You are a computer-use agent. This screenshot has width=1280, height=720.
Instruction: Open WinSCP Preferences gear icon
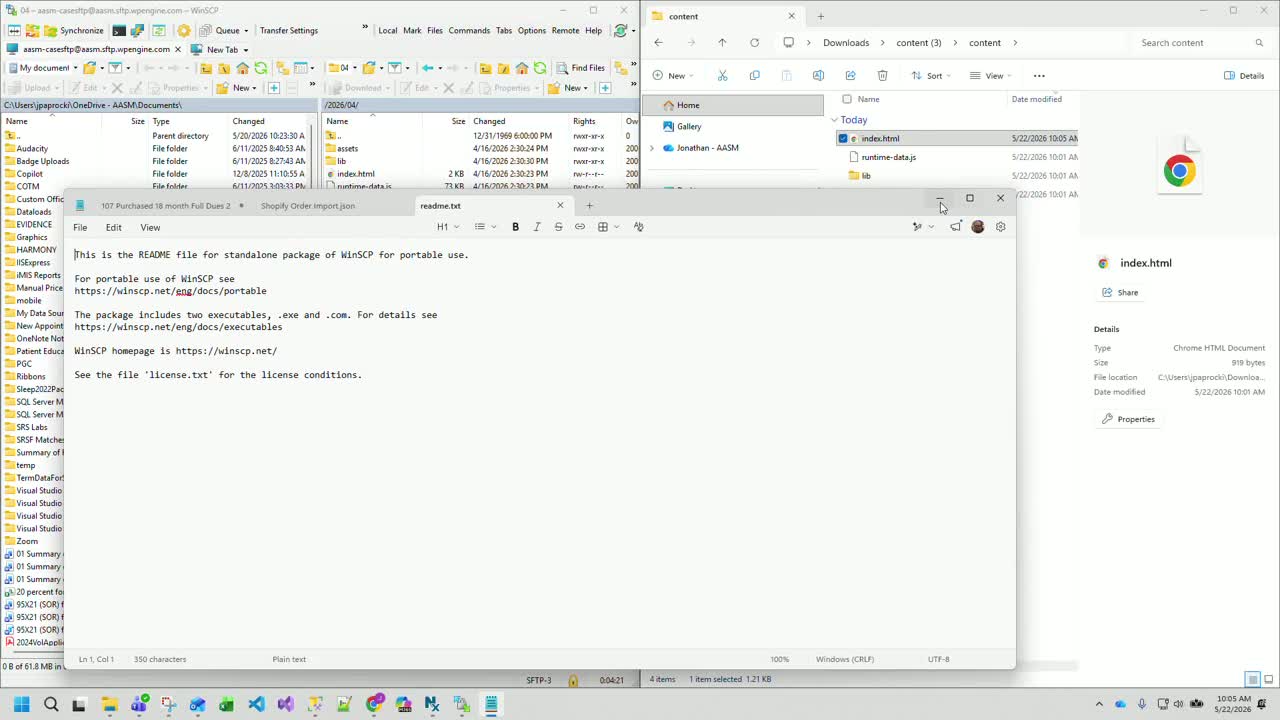[184, 30]
